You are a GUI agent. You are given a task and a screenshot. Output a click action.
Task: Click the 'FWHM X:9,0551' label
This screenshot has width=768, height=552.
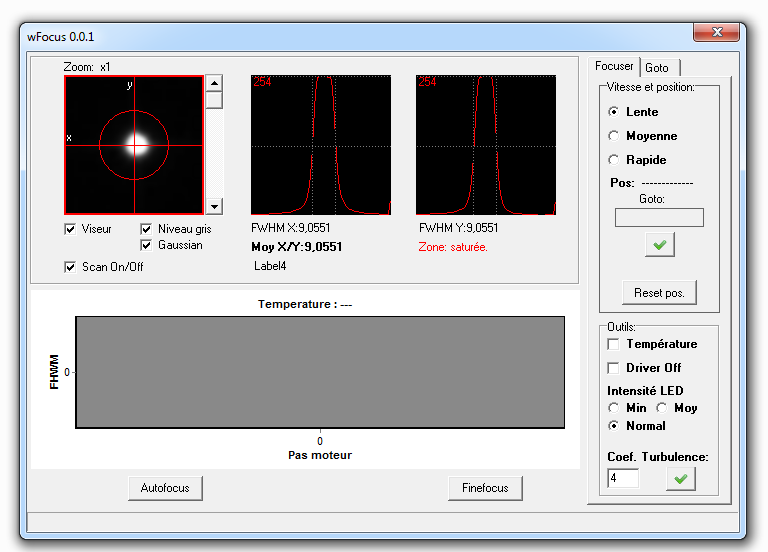pyautogui.click(x=291, y=228)
